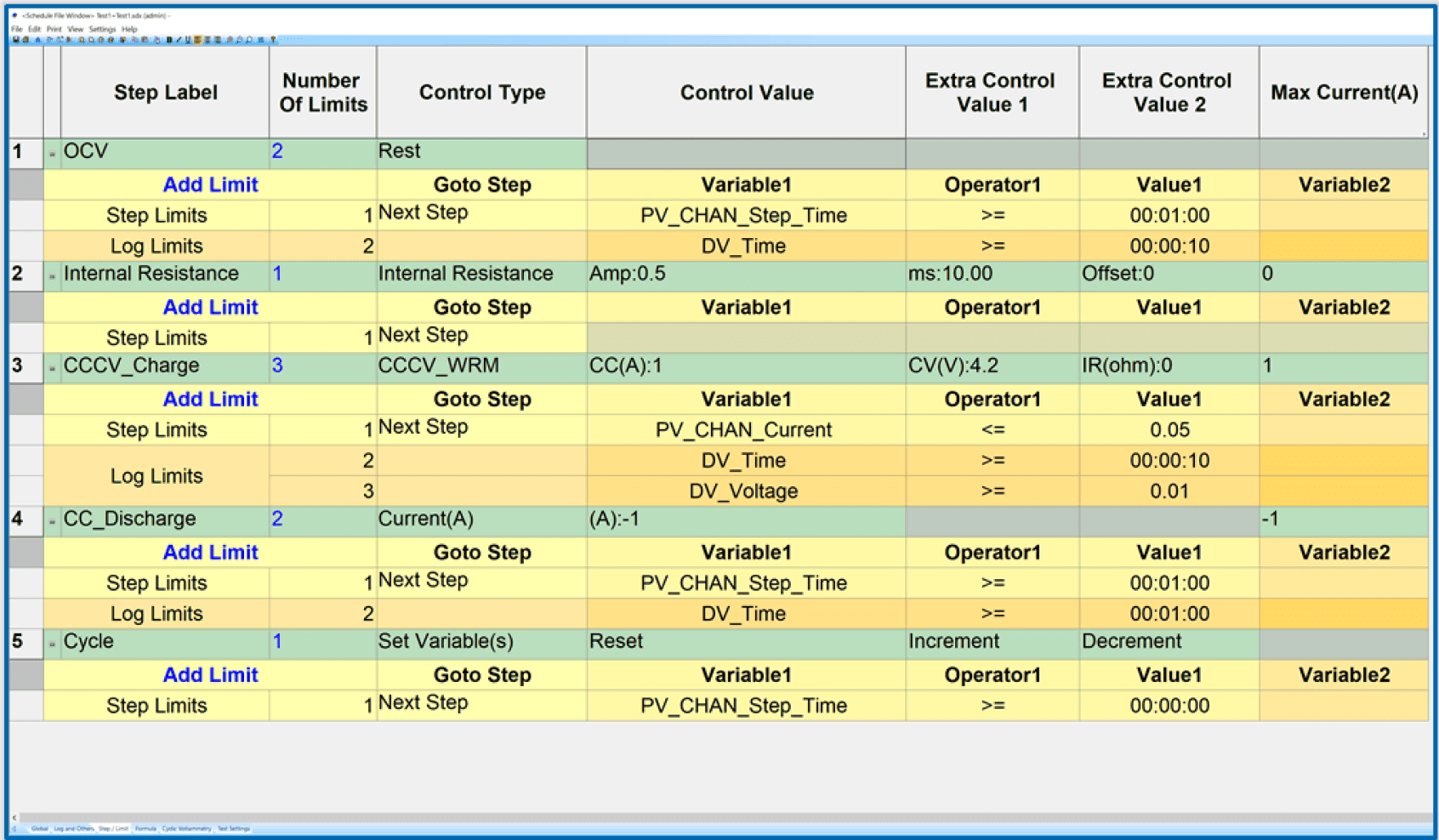
Task: Click the horizontal scrollbar left arrow
Action: point(14,817)
